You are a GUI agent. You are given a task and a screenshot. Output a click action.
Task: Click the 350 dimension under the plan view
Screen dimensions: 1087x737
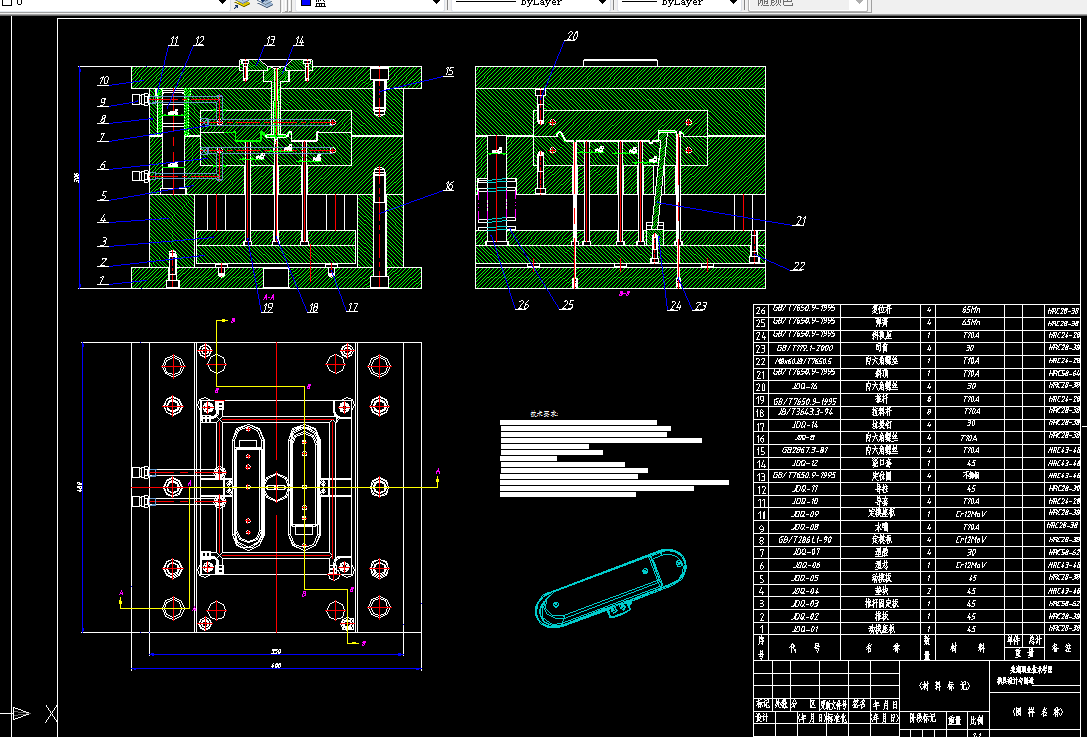pyautogui.click(x=276, y=652)
